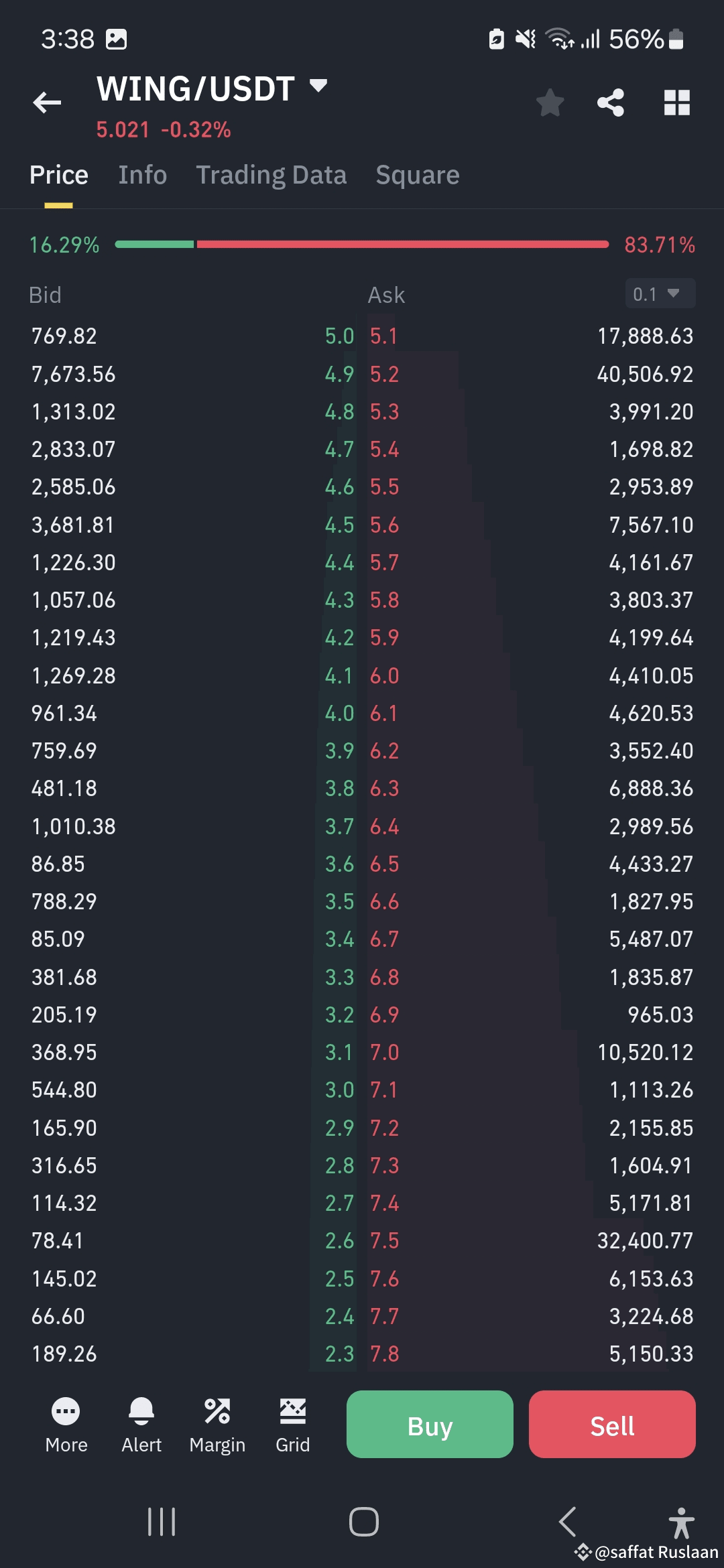Tap bid amount 3,681.81
This screenshot has height=1568, width=724.
click(x=73, y=525)
